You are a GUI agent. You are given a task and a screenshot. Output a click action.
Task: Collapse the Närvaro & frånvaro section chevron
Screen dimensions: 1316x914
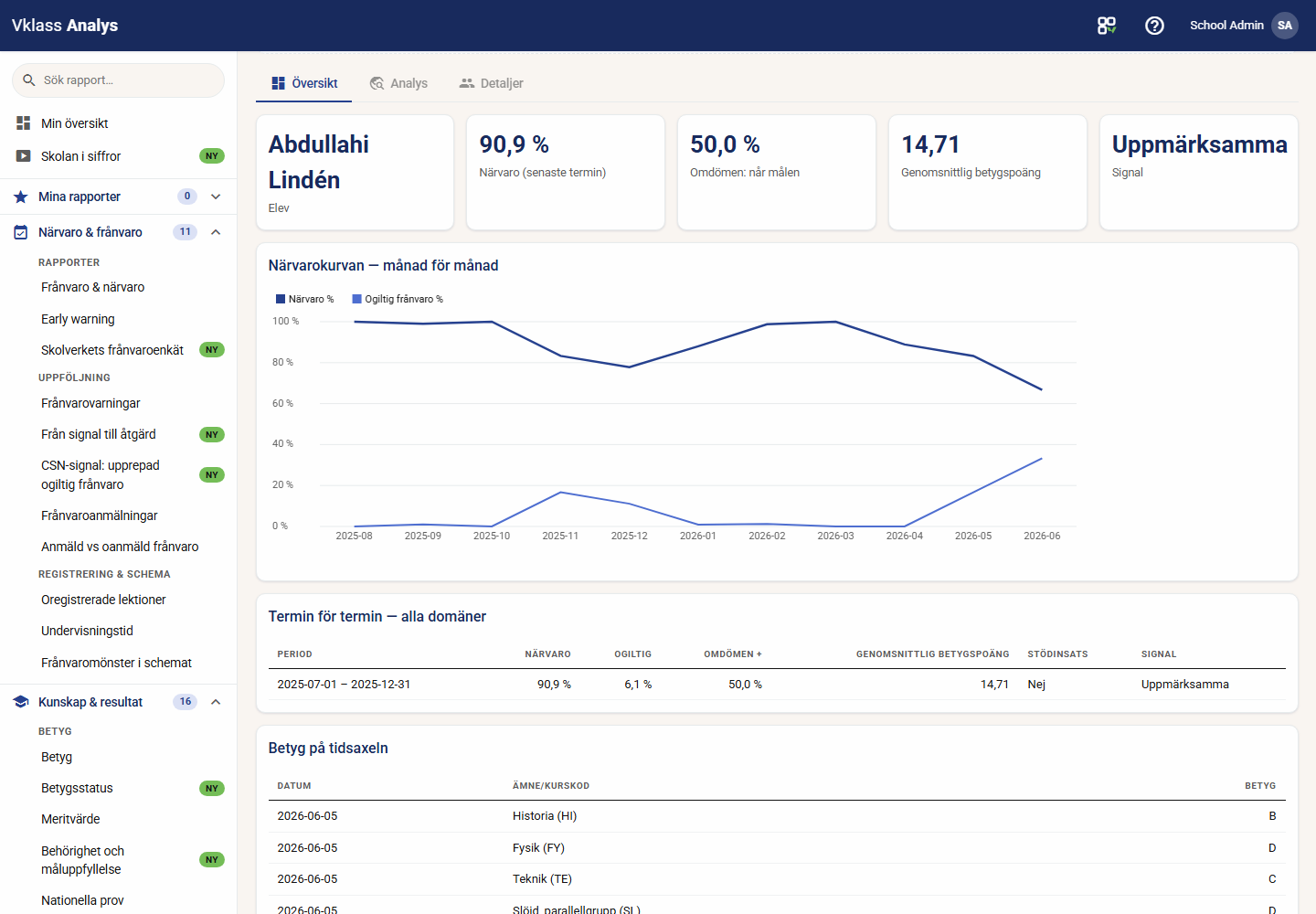coord(216,232)
